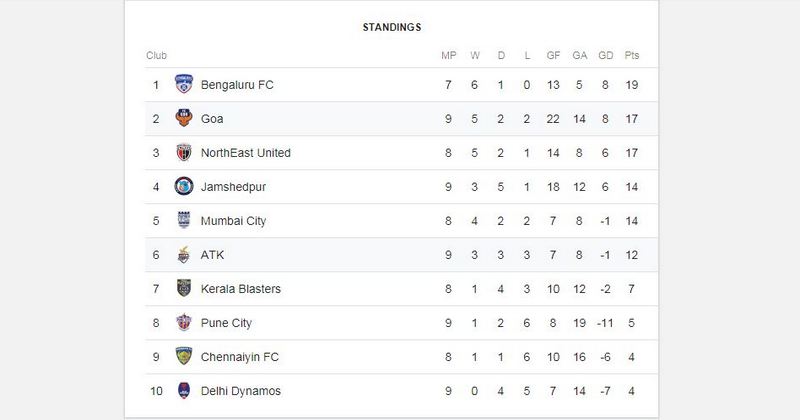
Task: Select the Delhi Dynamos crest
Action: [x=184, y=390]
